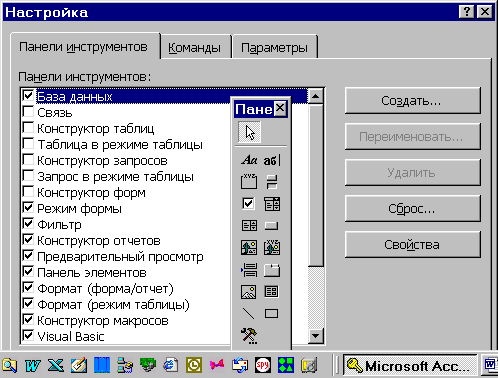The width and height of the screenshot is (498, 378).
Task: Uncheck the База данных toolbar checkbox
Action: pos(28,95)
